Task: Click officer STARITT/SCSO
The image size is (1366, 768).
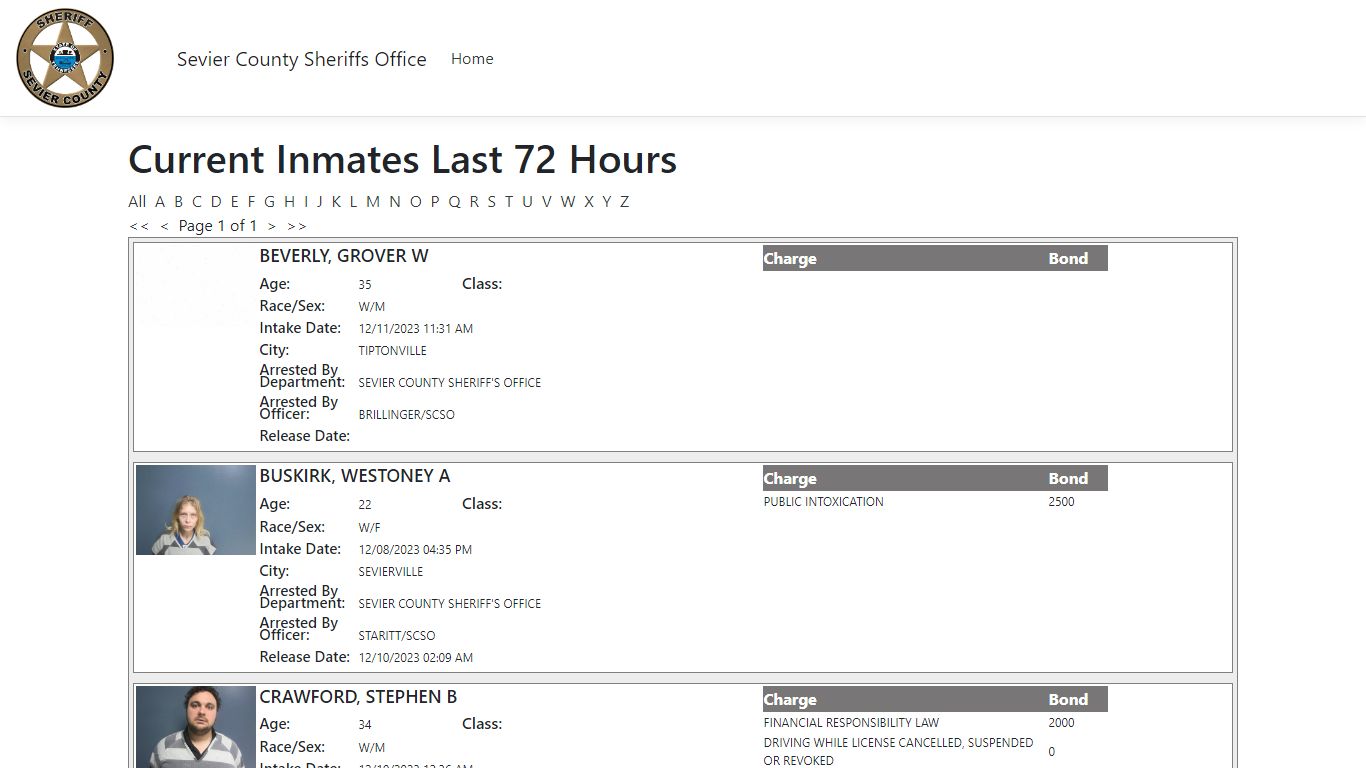Action: coord(397,636)
